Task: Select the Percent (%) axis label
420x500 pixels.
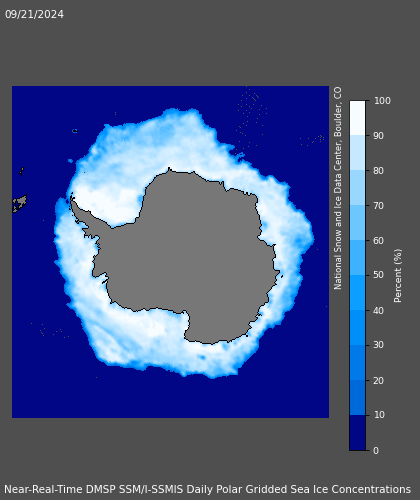Action: (398, 276)
